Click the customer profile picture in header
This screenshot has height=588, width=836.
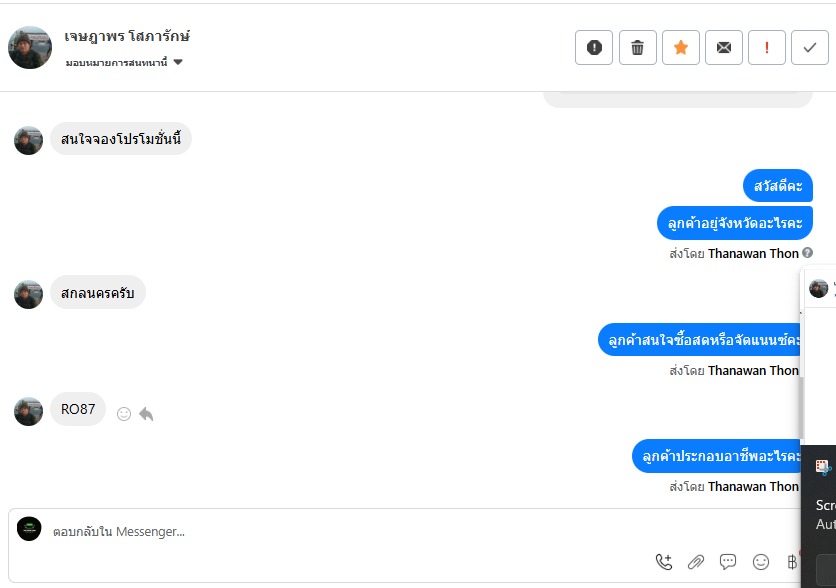point(30,47)
